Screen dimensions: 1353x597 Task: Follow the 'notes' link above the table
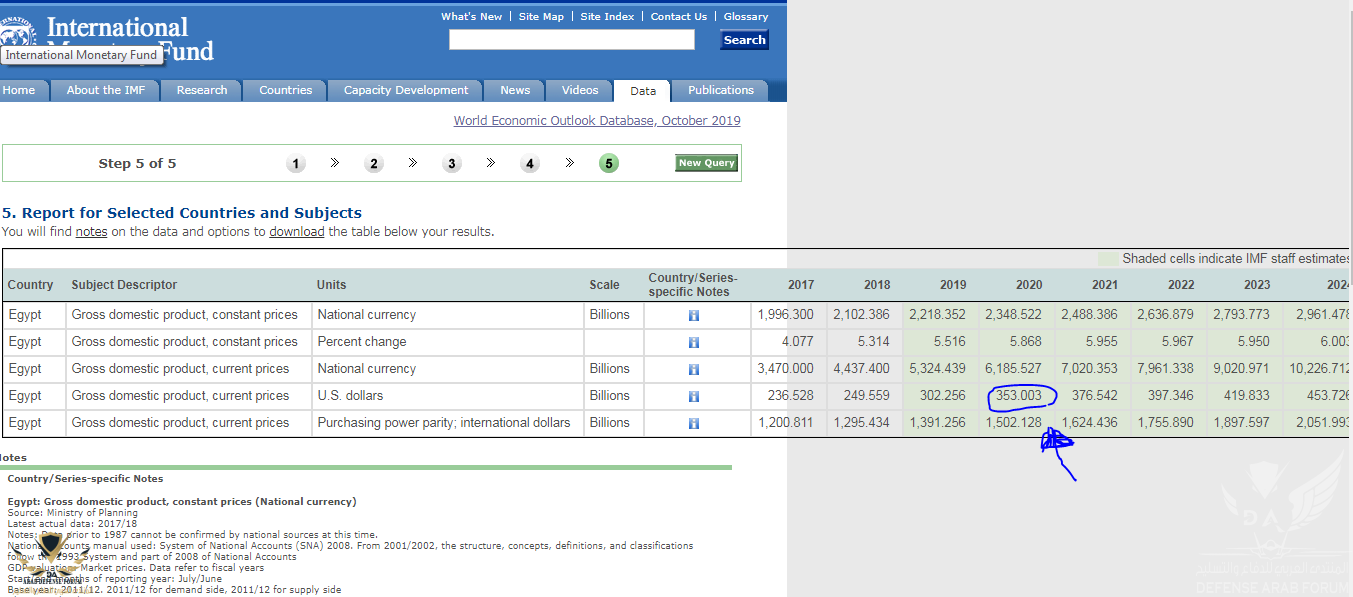coord(91,232)
